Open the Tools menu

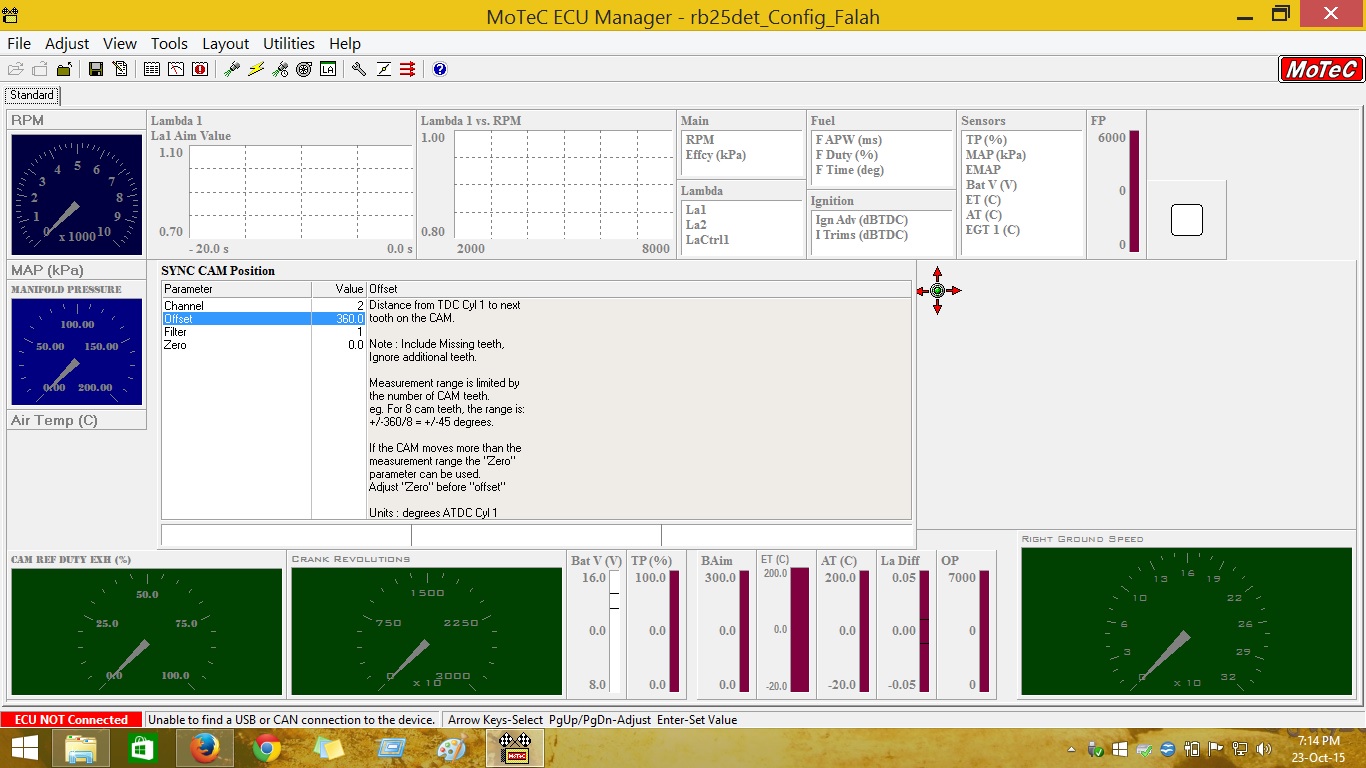click(x=169, y=43)
